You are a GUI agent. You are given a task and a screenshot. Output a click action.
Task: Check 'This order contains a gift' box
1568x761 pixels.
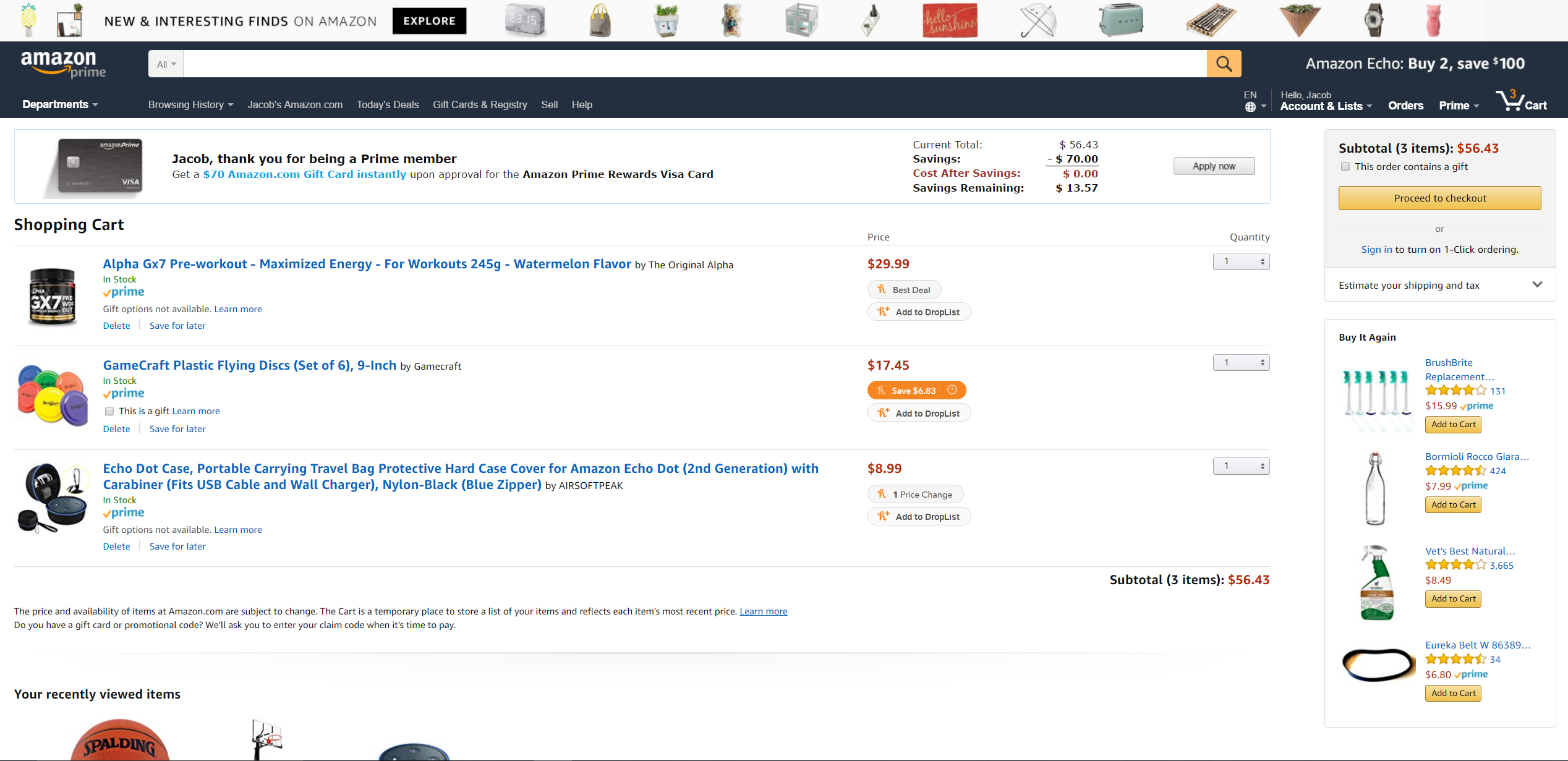pos(1345,166)
